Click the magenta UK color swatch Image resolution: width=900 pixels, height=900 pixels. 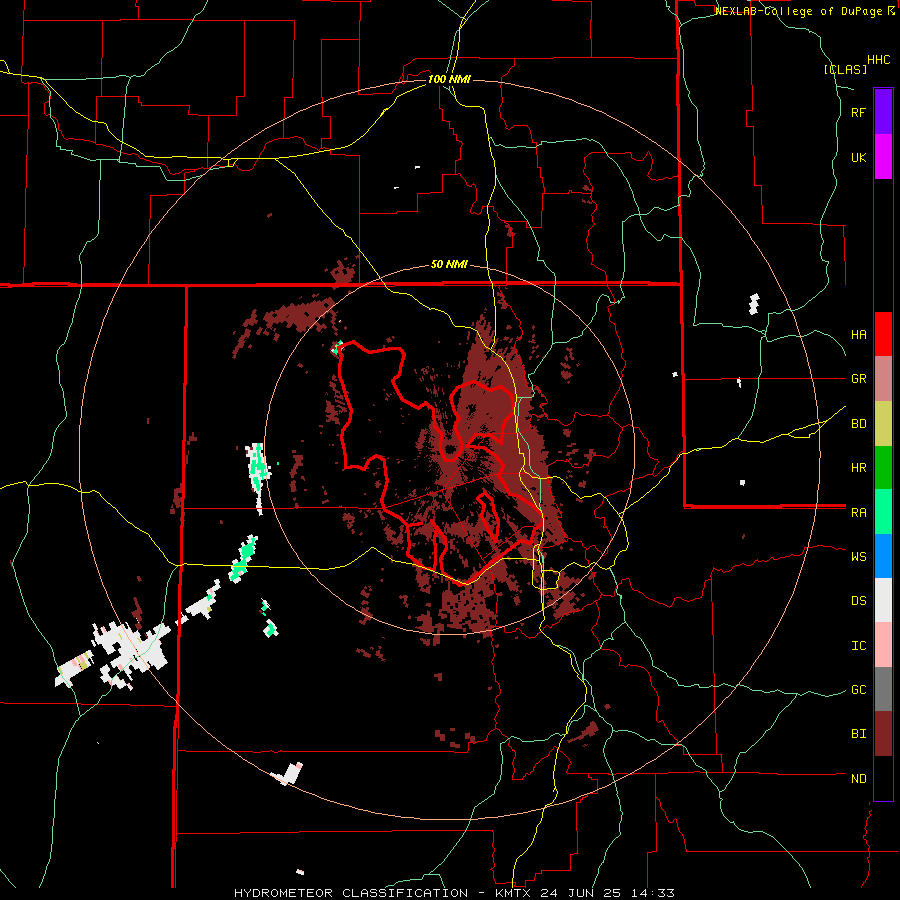click(x=883, y=157)
